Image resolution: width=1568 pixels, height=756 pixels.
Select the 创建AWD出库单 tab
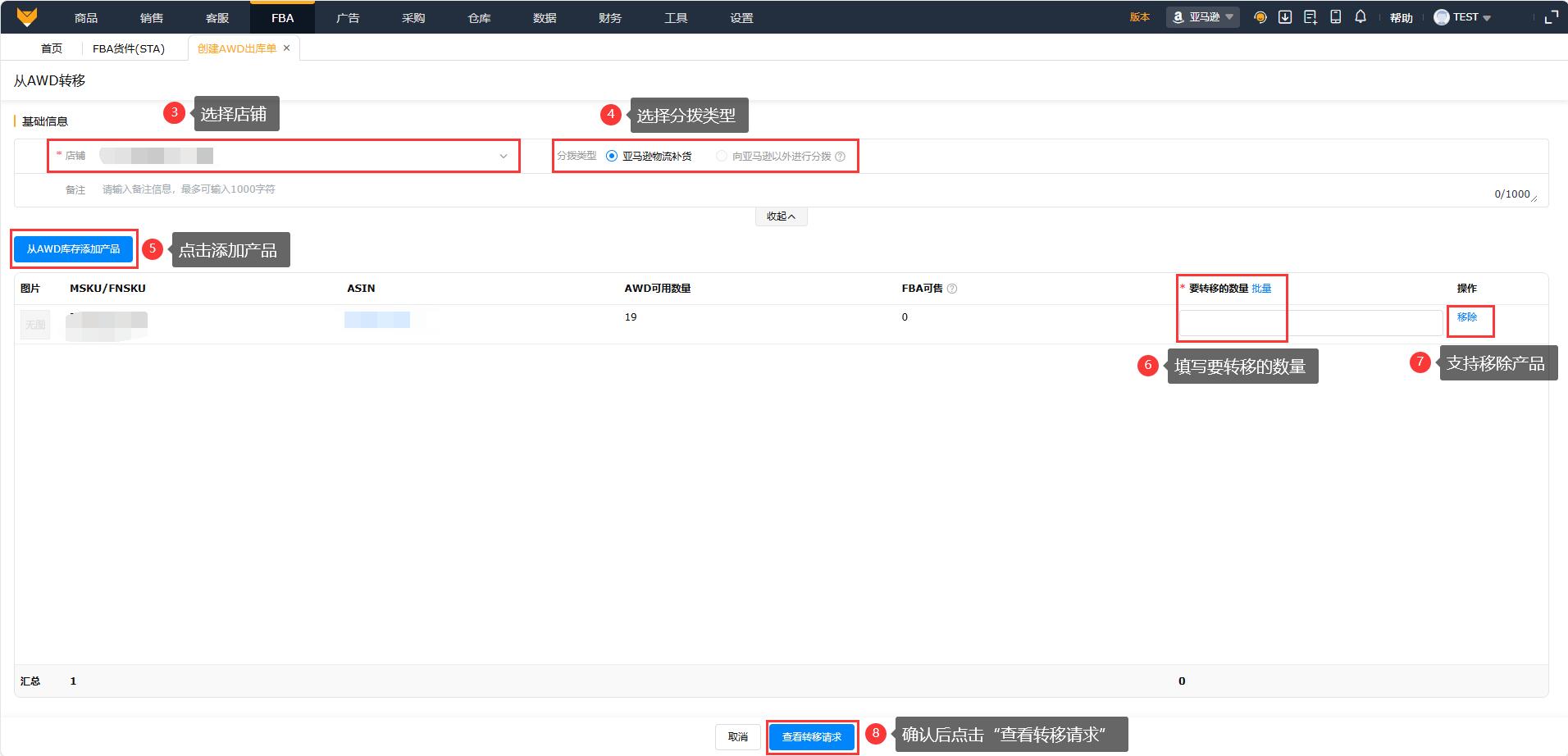pyautogui.click(x=237, y=48)
